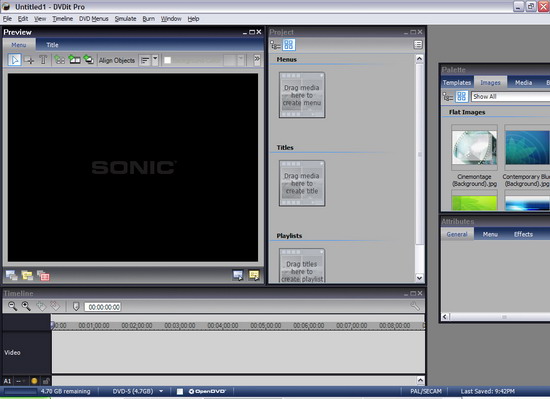550x399 pixels.
Task: Click the bring-to-front arrangement icon
Action: [74, 60]
